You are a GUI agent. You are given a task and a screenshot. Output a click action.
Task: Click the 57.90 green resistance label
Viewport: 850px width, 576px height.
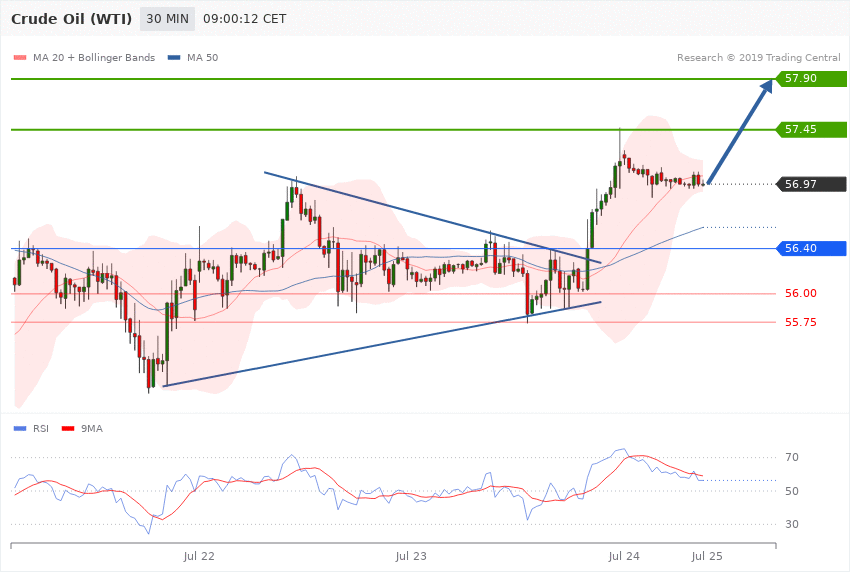[812, 79]
